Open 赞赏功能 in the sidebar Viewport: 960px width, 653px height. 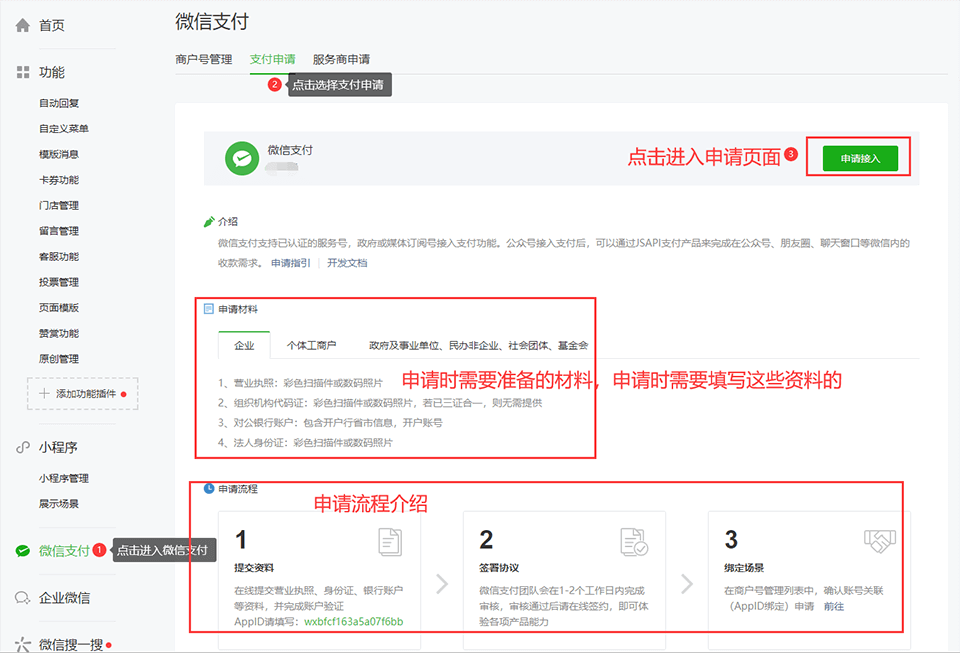pos(59,334)
